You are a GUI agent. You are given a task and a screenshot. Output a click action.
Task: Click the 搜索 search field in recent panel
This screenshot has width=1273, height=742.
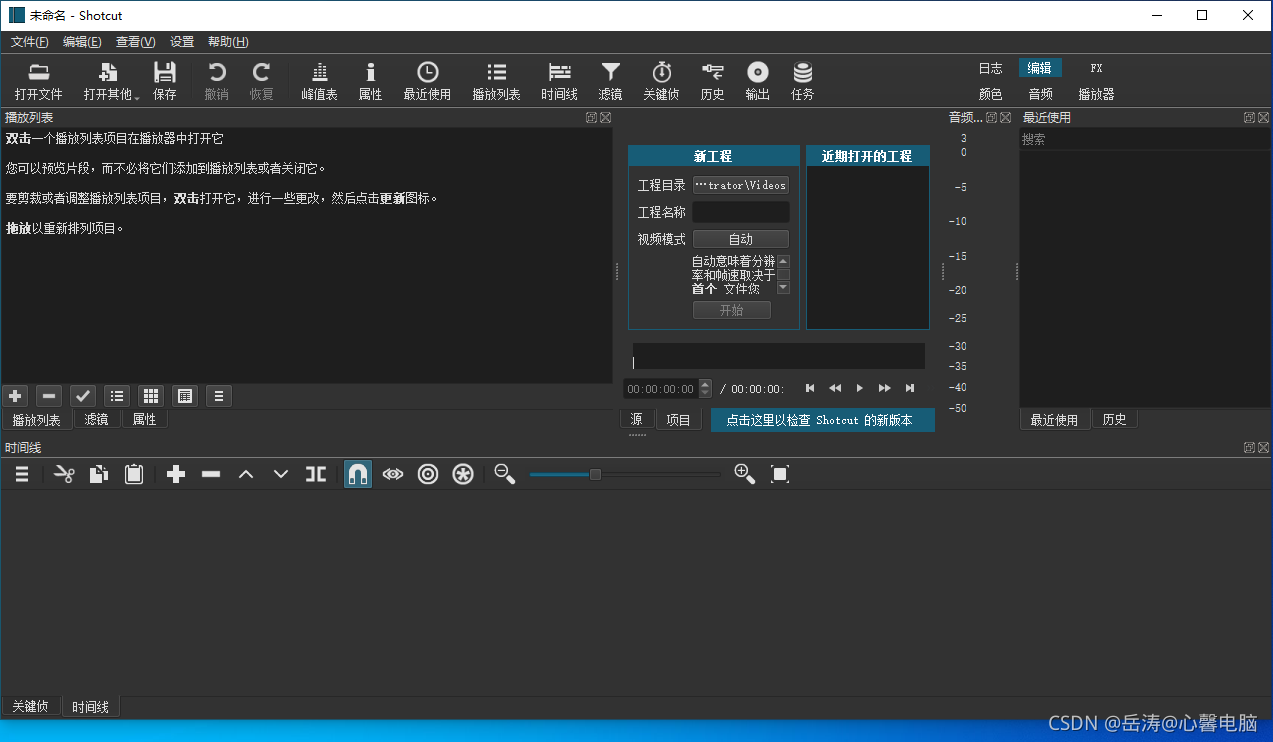click(1144, 140)
